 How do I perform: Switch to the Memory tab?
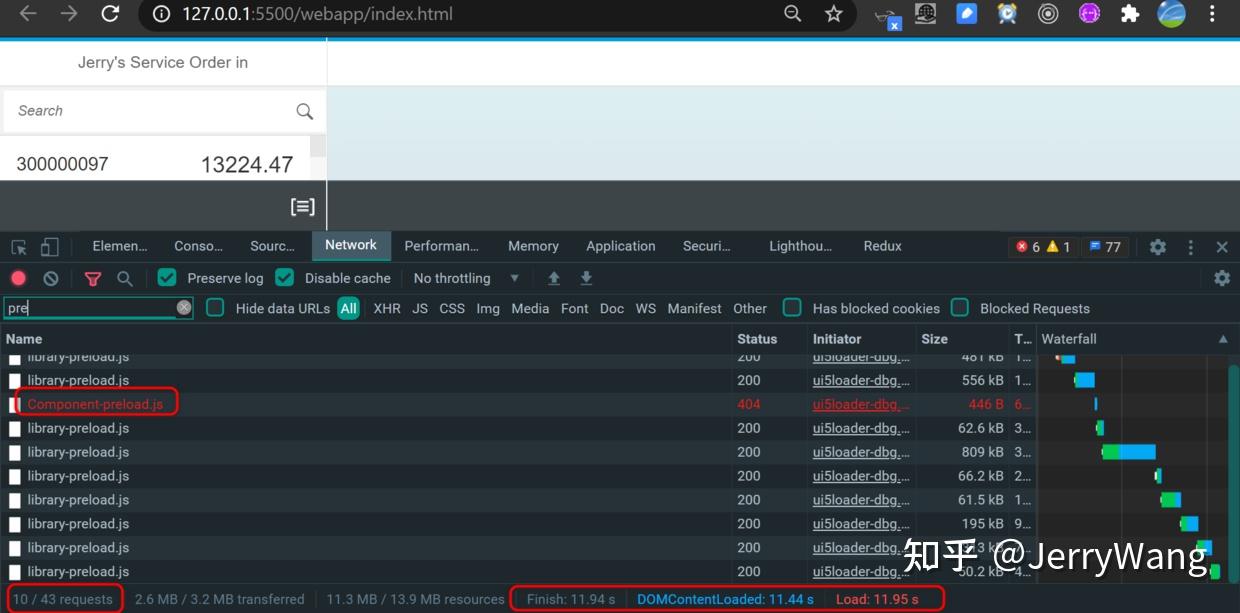pos(533,245)
